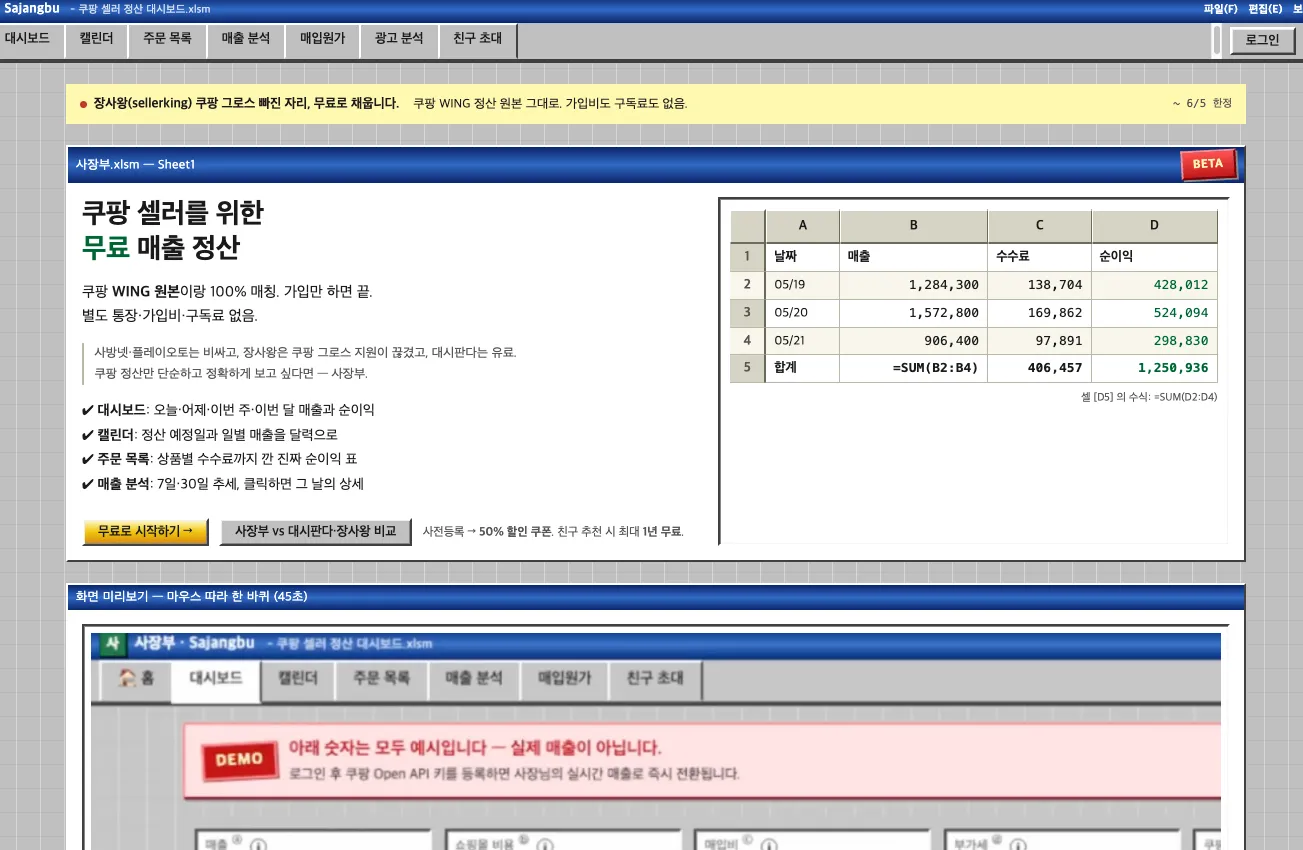Select column header B in the sheet

(913, 226)
